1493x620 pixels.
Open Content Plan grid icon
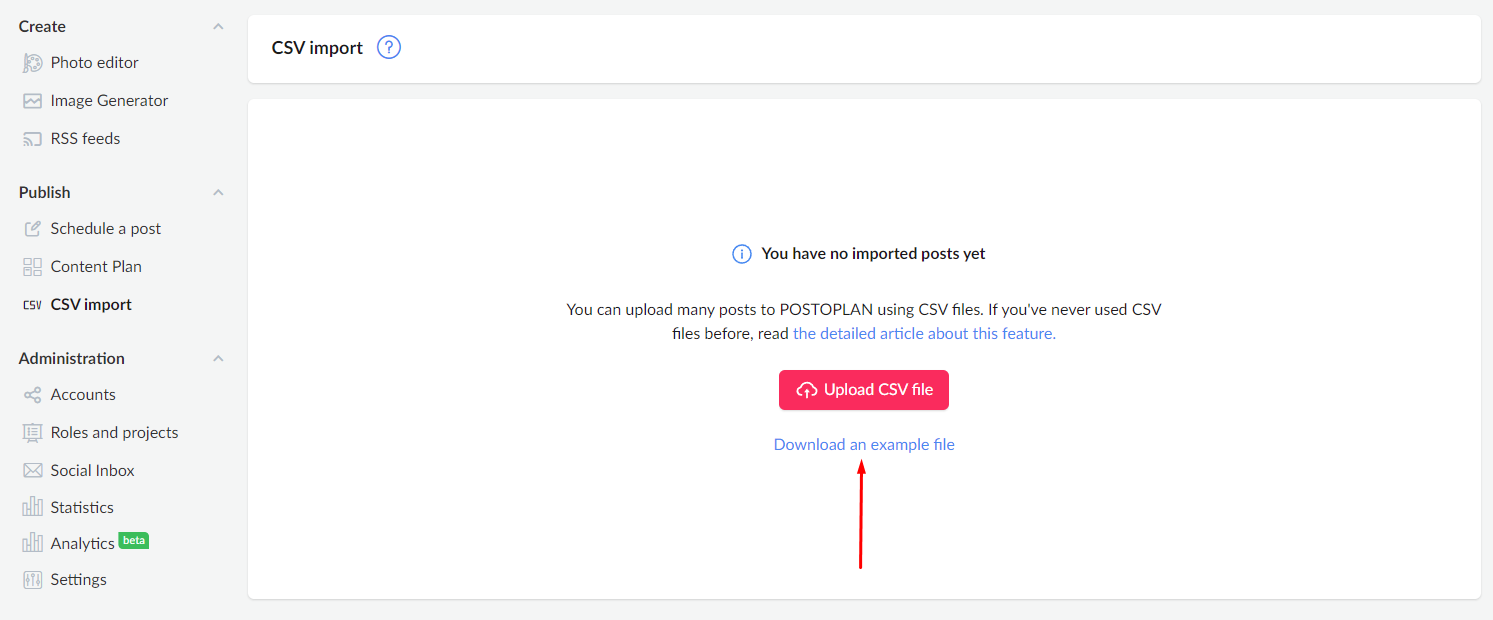33,267
